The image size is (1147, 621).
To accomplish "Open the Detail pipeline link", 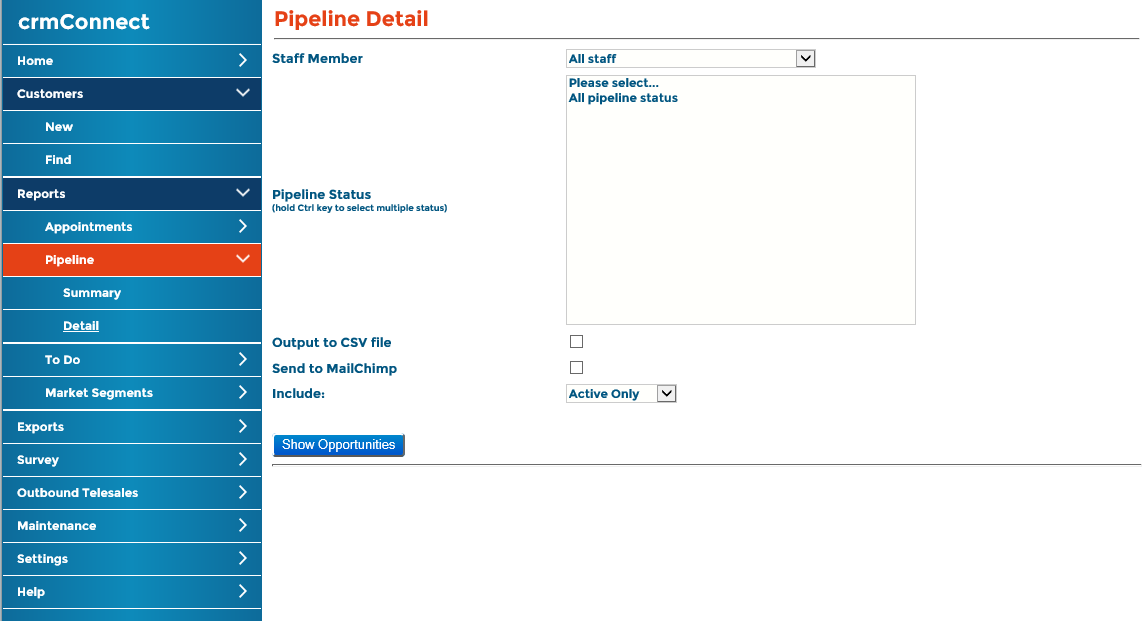I will (x=81, y=326).
